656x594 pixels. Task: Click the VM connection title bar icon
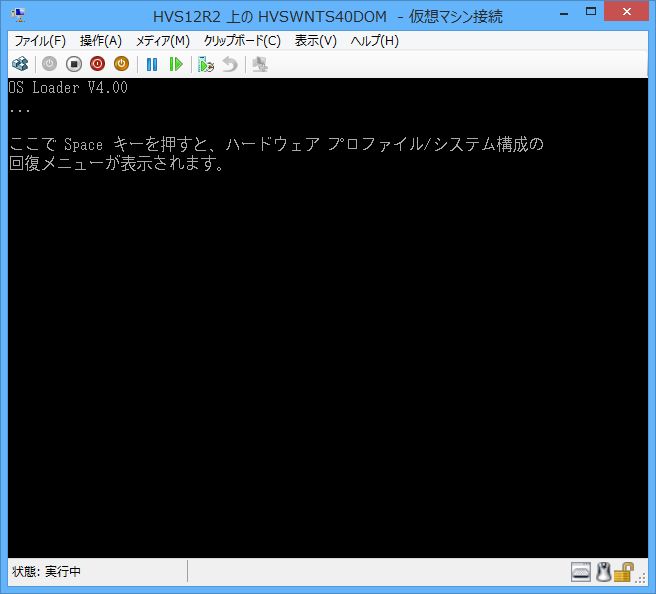[19, 15]
